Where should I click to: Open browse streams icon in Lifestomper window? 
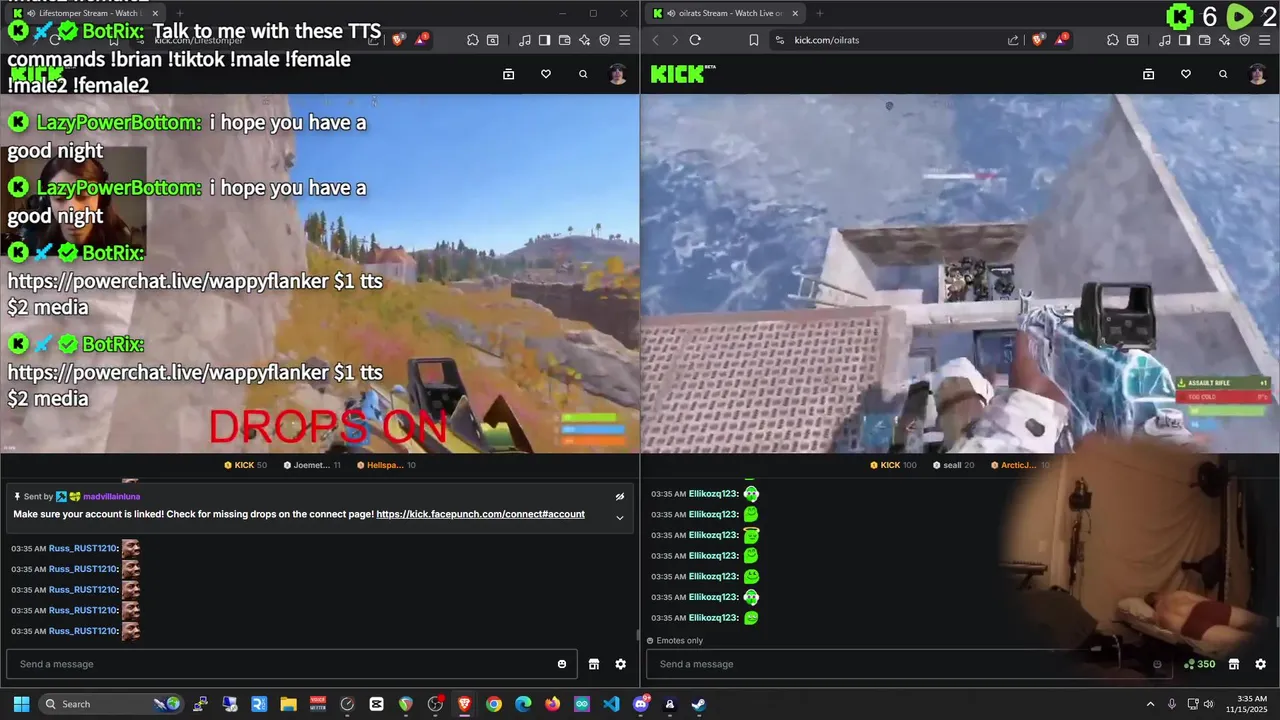(508, 74)
